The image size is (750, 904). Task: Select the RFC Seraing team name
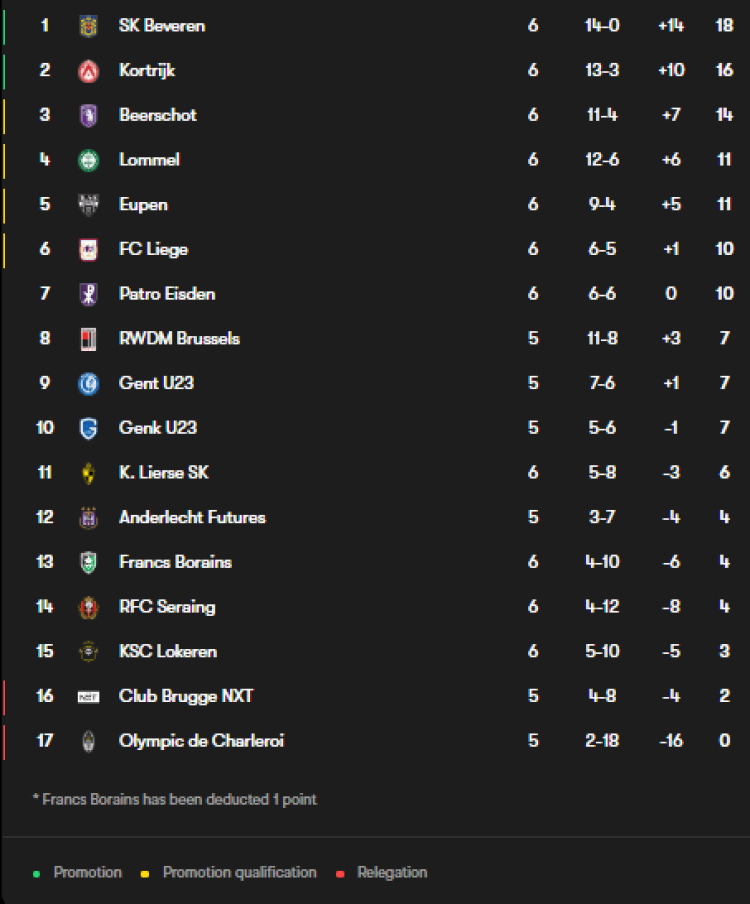pyautogui.click(x=167, y=606)
